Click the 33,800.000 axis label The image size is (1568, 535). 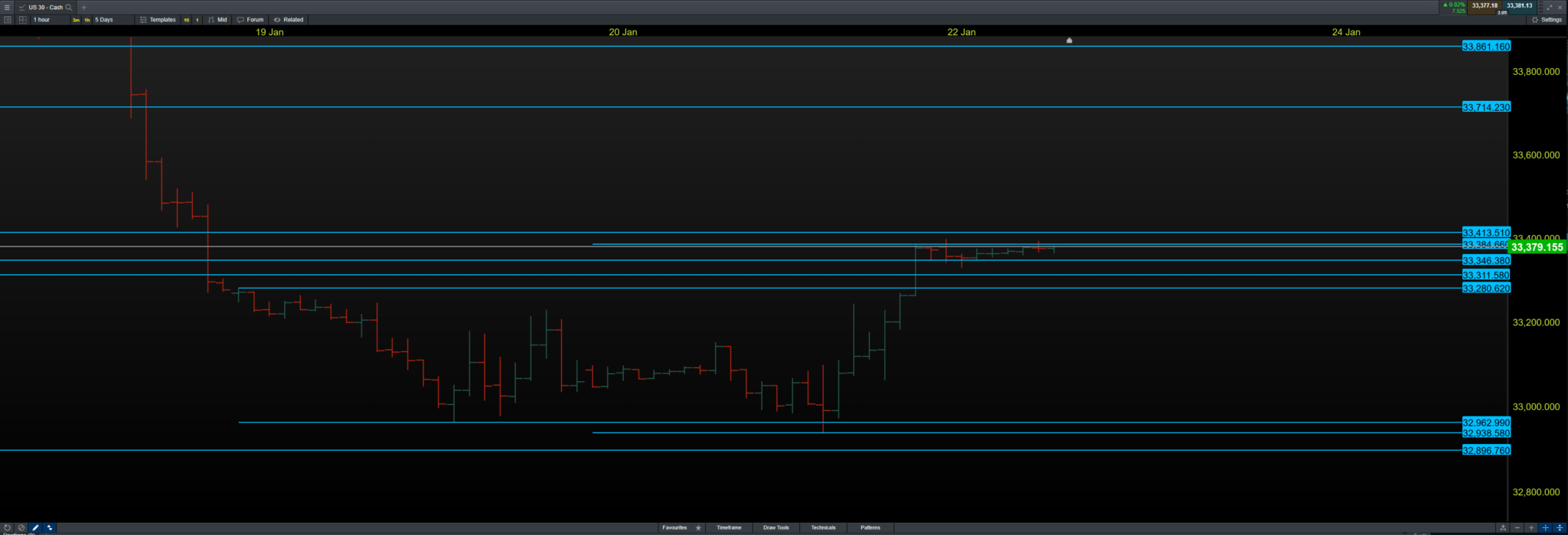coord(1536,72)
